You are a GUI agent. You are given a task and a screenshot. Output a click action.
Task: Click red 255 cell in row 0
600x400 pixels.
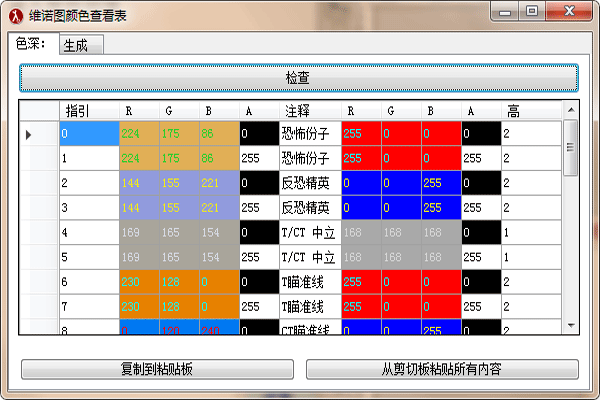(x=361, y=134)
